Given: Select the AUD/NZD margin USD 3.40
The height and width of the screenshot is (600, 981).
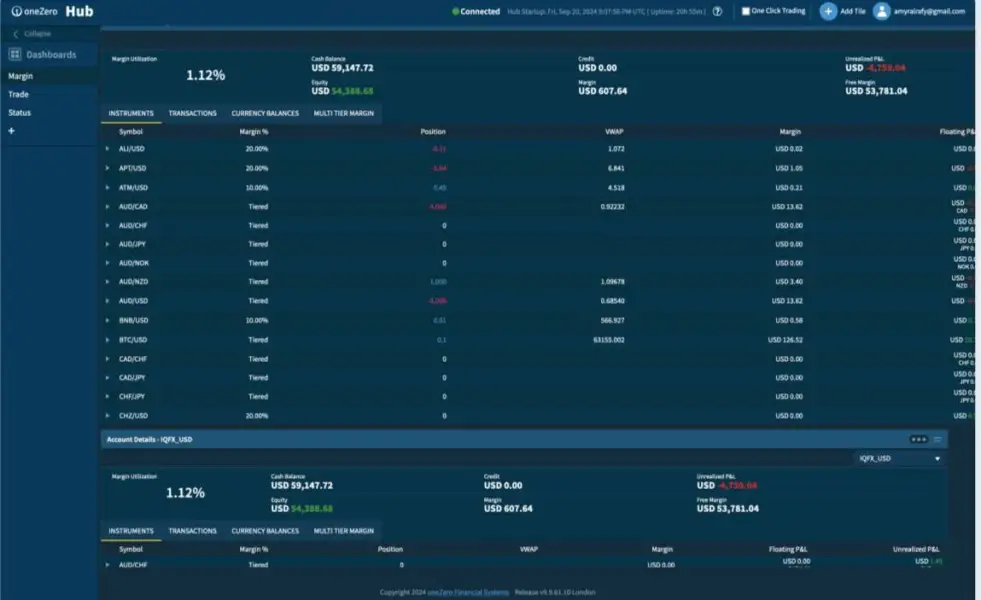Looking at the screenshot, I should [789, 282].
